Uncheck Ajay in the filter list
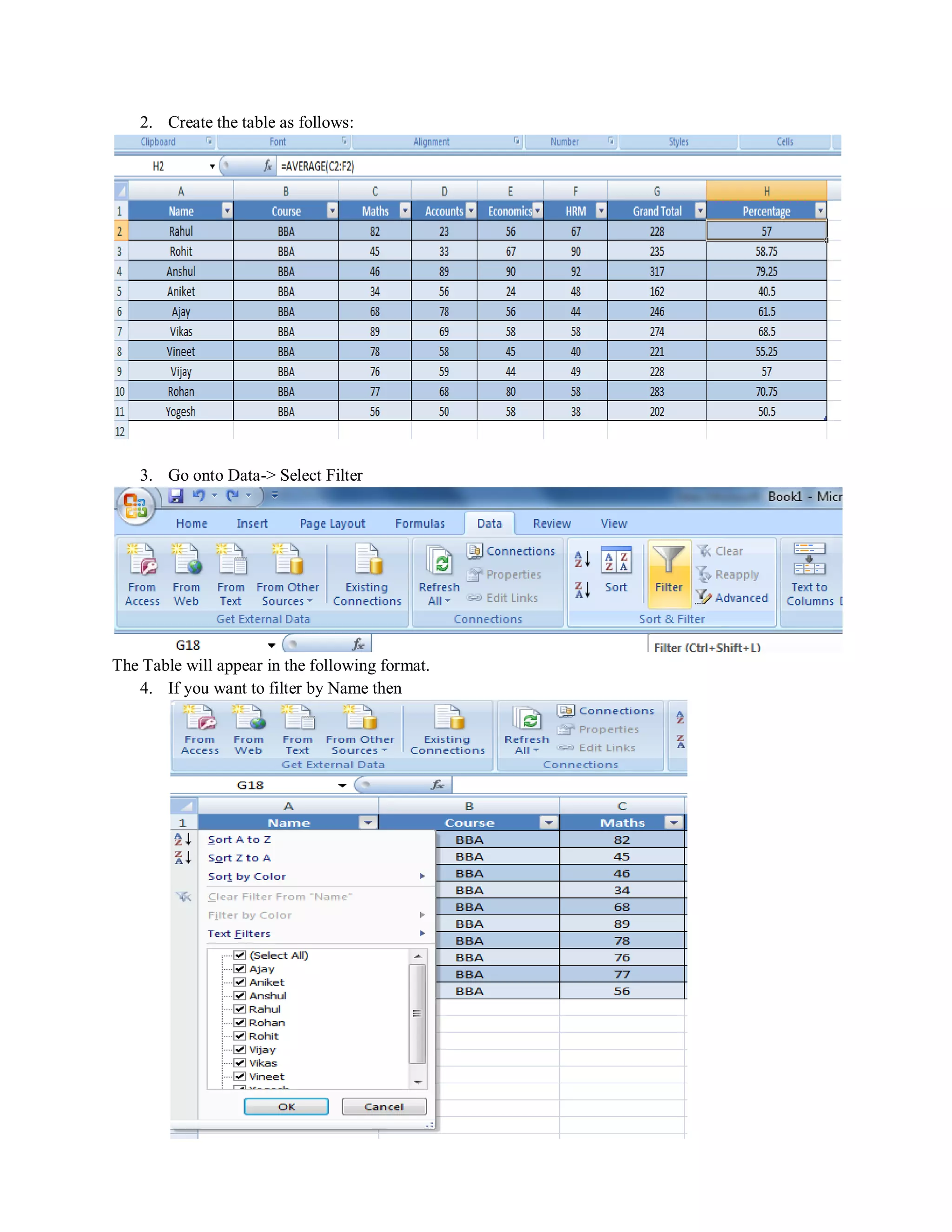952x1232 pixels. click(240, 968)
